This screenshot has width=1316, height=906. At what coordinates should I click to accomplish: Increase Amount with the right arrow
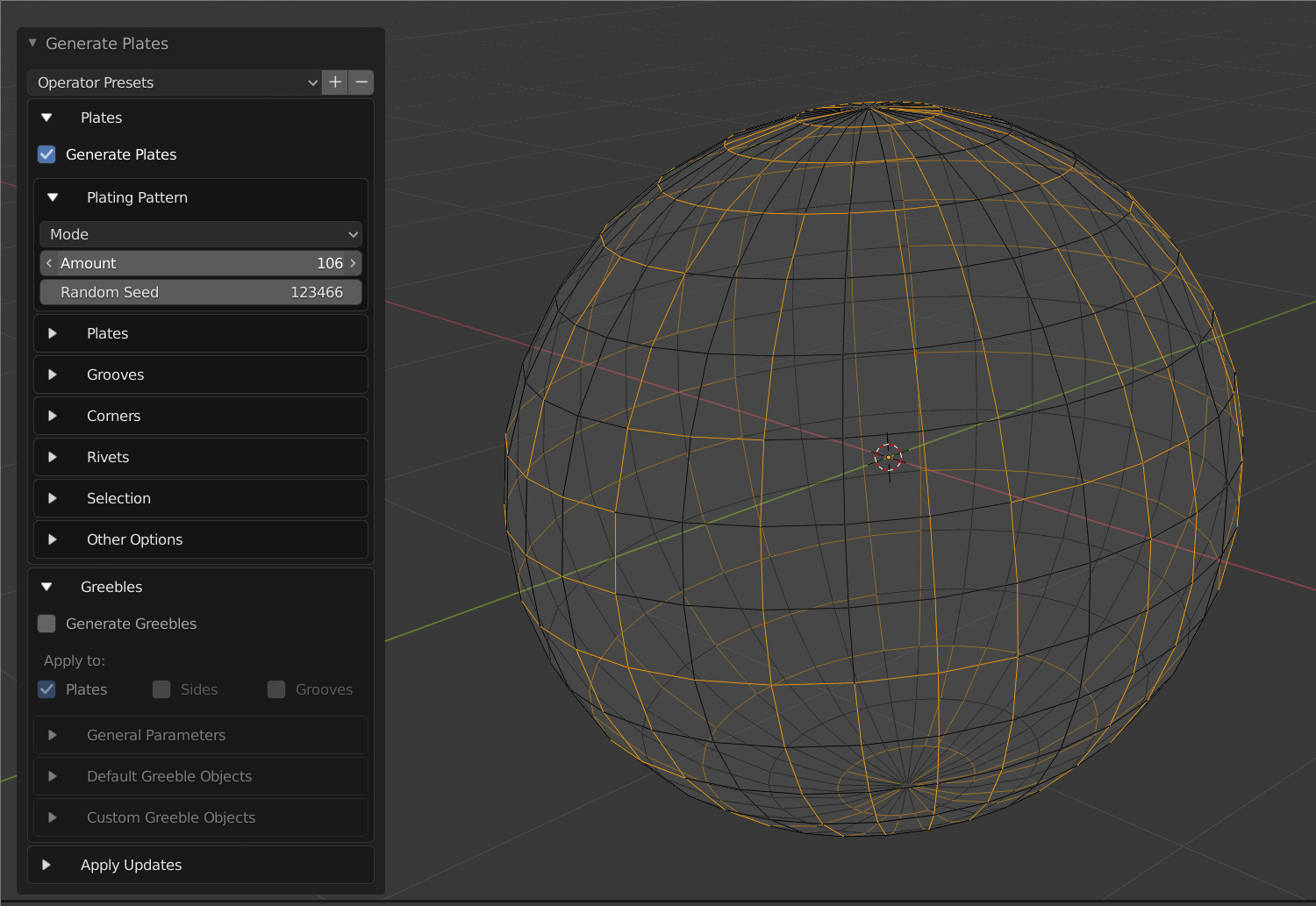pyautogui.click(x=353, y=262)
